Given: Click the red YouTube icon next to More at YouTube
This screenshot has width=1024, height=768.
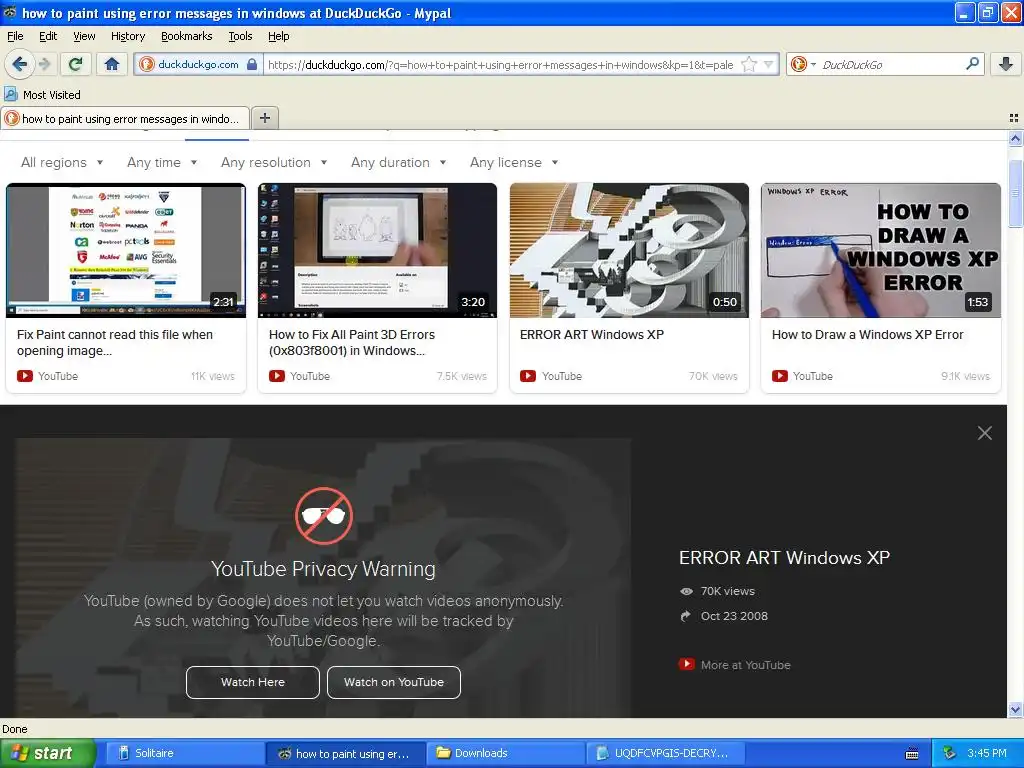Looking at the screenshot, I should (x=686, y=664).
